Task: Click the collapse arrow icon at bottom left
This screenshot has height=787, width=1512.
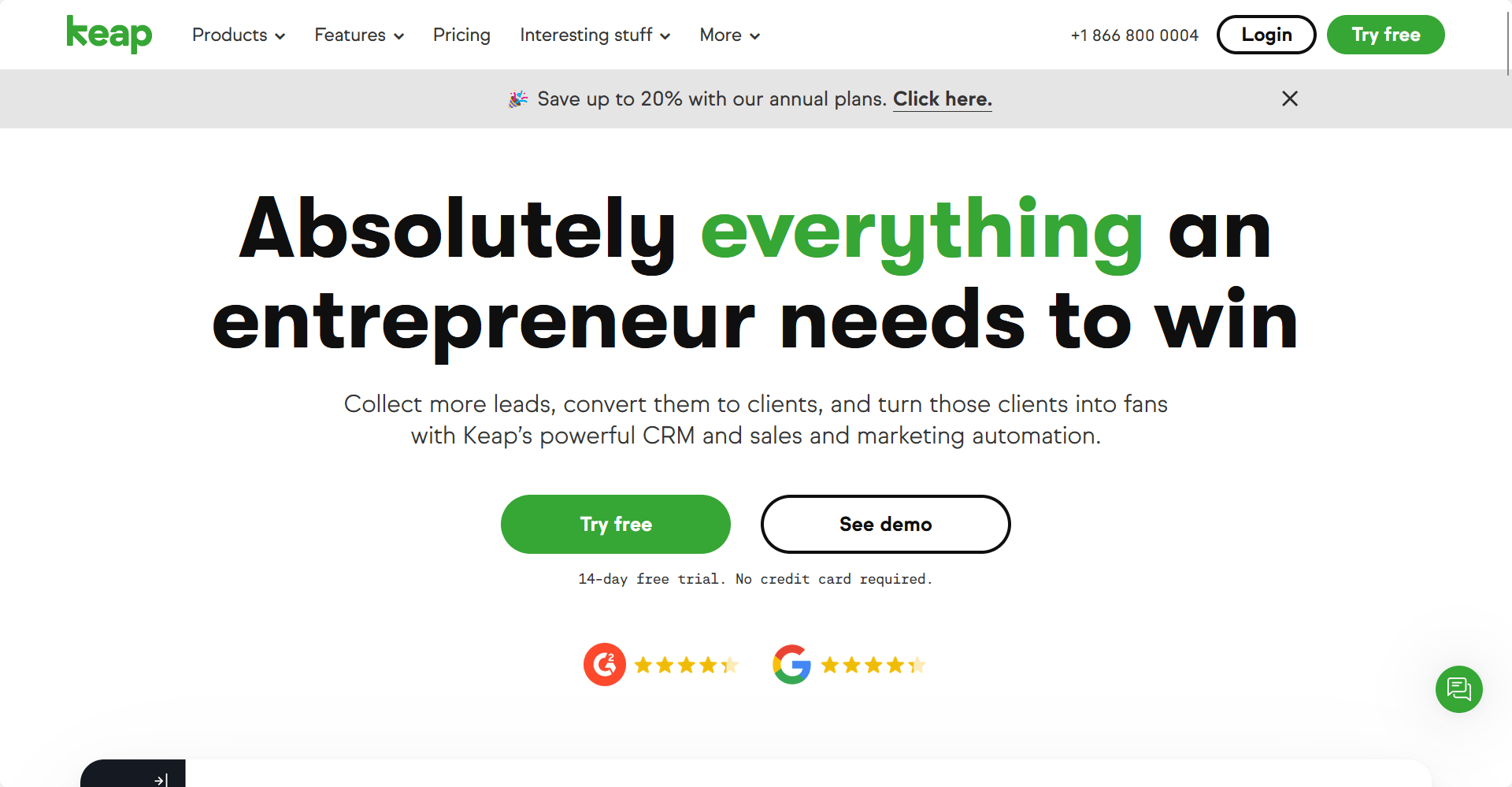Action: pos(161,780)
